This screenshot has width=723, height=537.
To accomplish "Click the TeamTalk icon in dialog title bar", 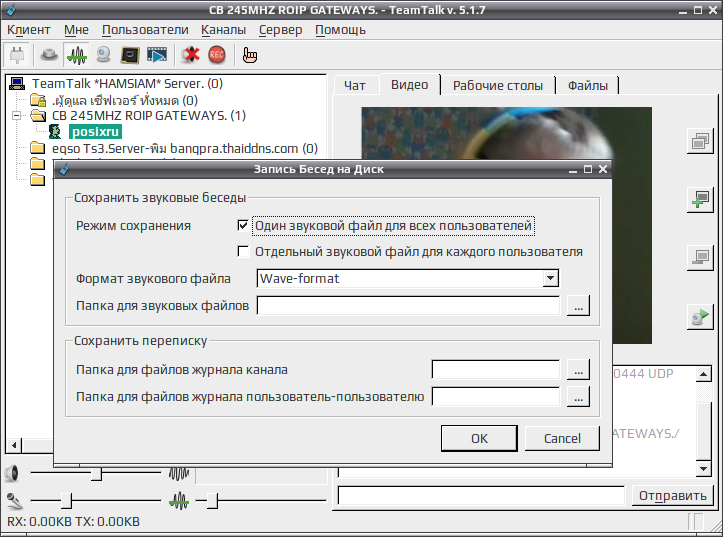I will [64, 169].
